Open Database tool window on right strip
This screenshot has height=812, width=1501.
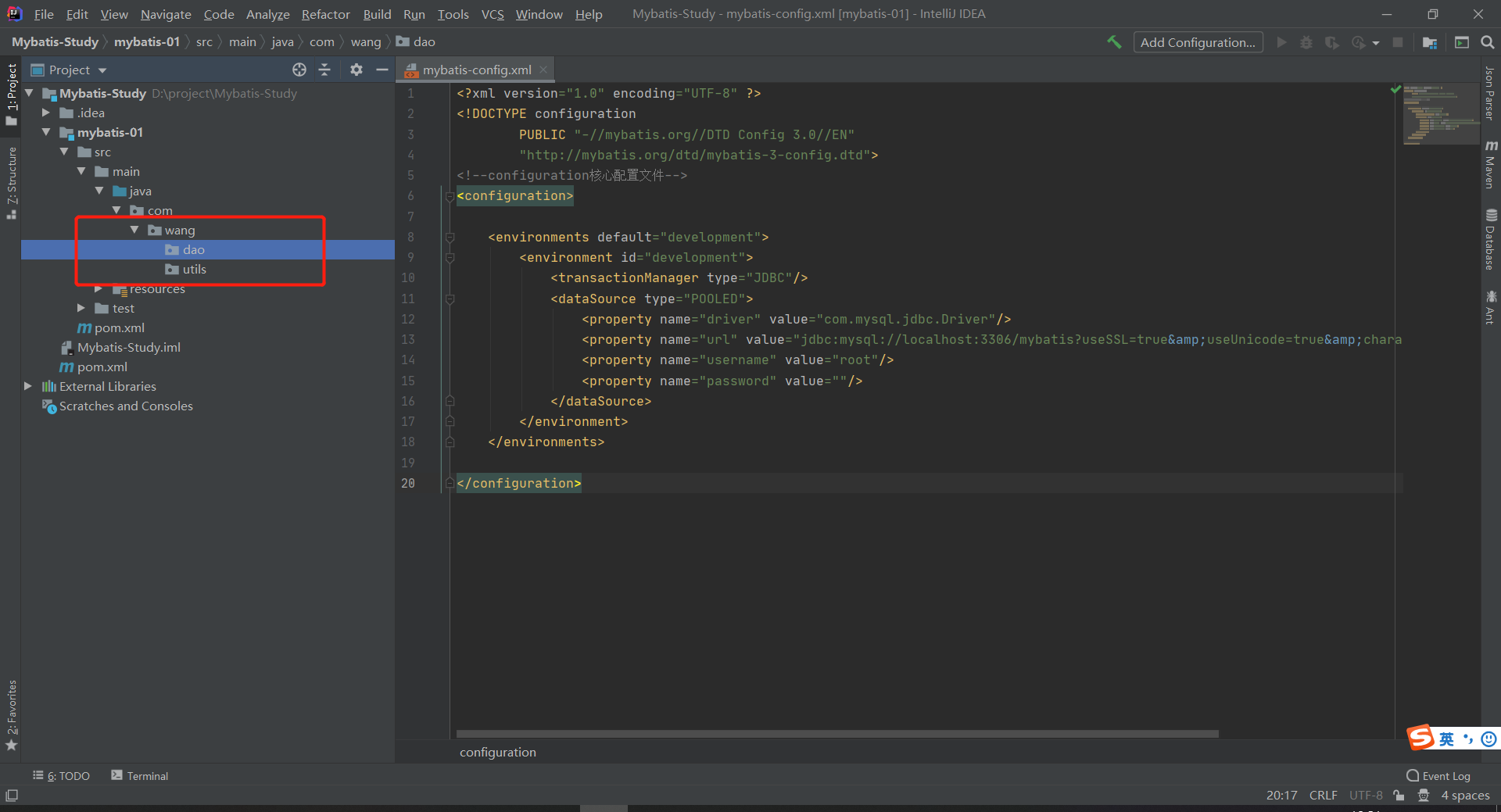coord(1491,239)
